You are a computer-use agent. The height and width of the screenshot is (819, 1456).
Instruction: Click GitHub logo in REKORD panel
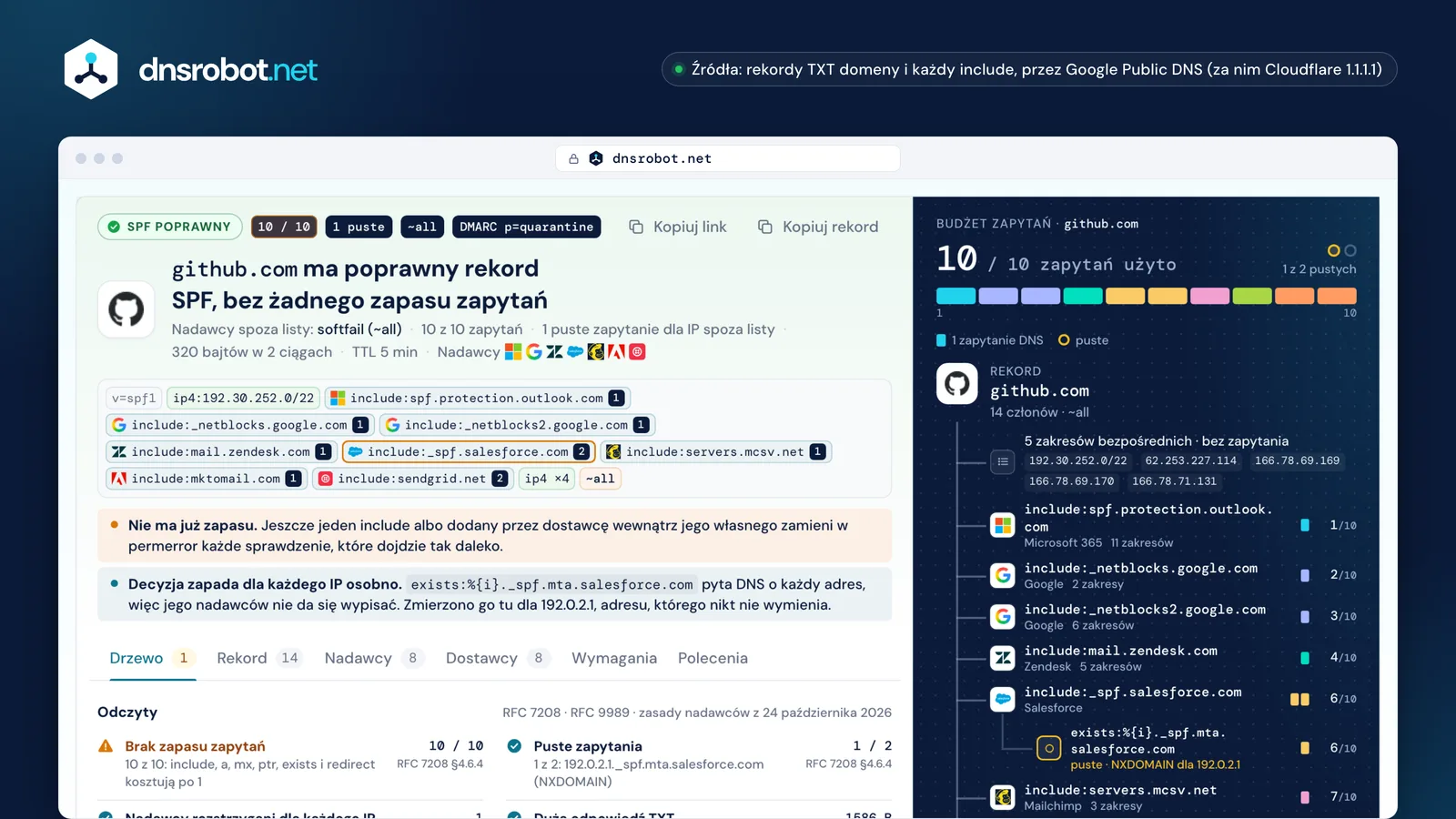tap(957, 384)
